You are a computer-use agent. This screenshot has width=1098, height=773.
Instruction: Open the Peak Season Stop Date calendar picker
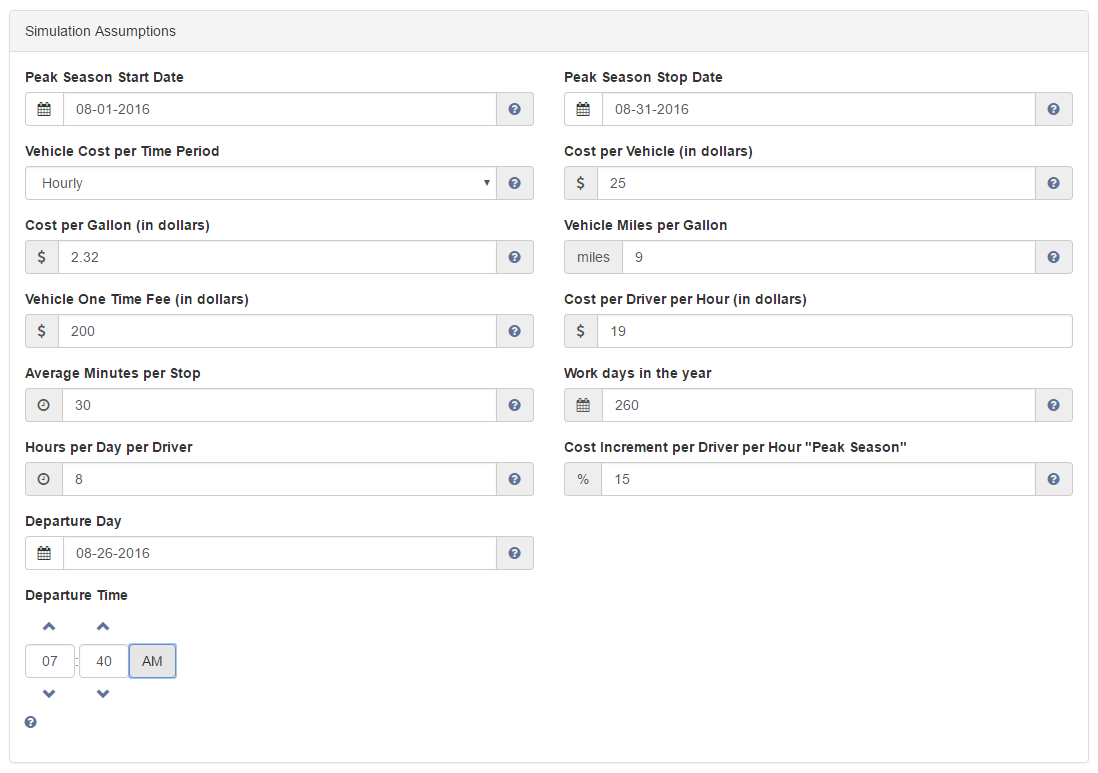(583, 109)
